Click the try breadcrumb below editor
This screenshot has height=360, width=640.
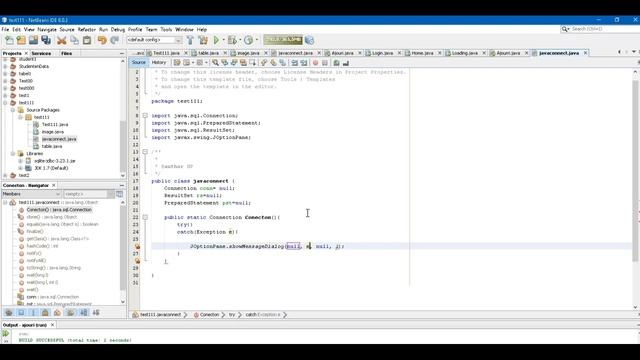[x=231, y=315]
